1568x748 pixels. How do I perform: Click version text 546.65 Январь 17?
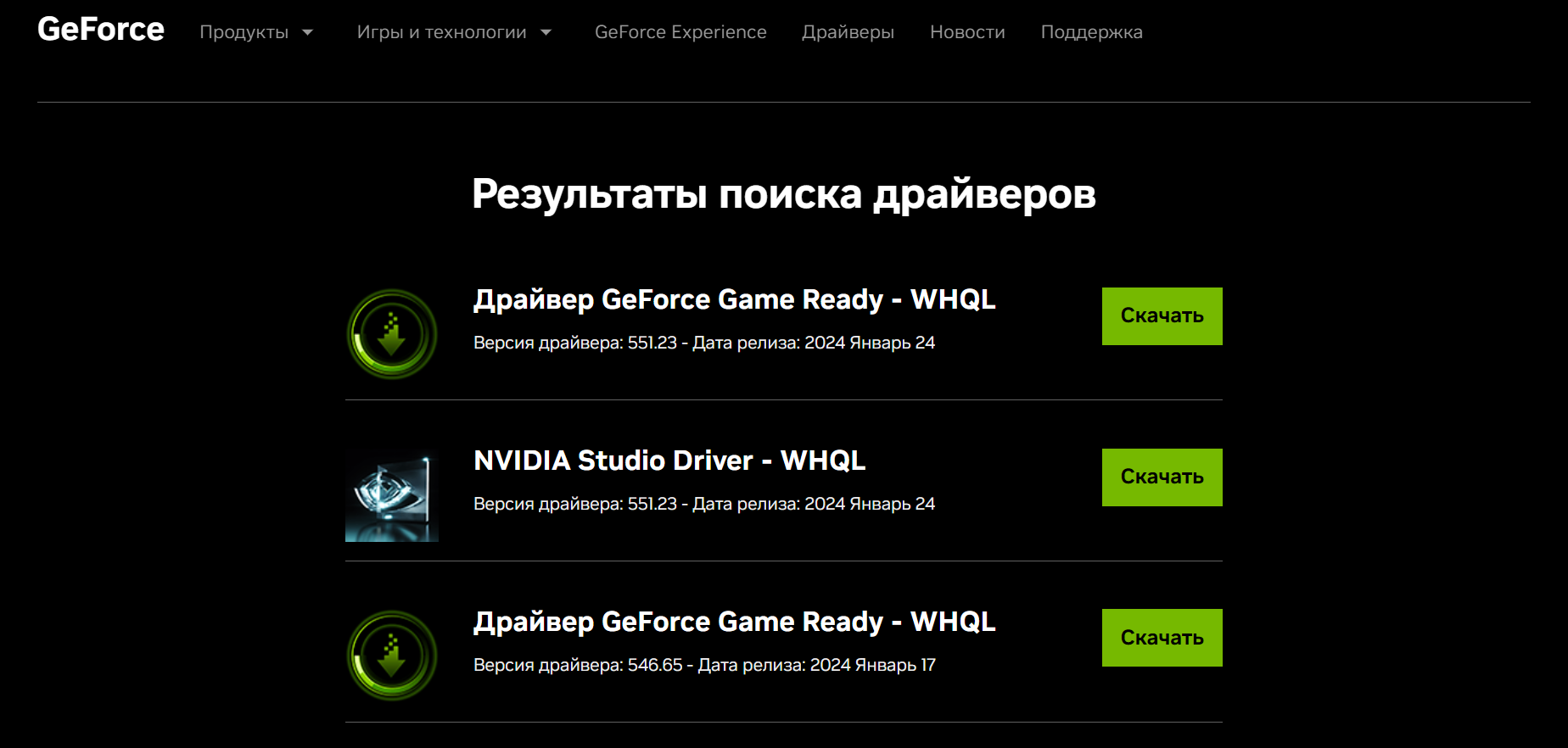point(704,665)
